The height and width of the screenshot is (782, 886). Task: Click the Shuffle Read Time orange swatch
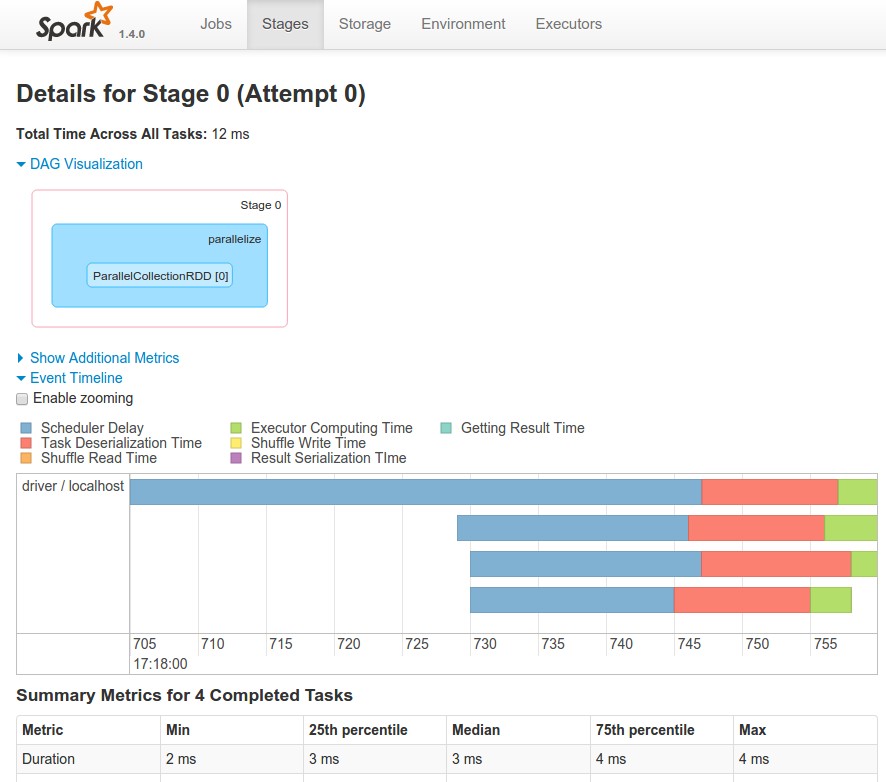pyautogui.click(x=26, y=458)
